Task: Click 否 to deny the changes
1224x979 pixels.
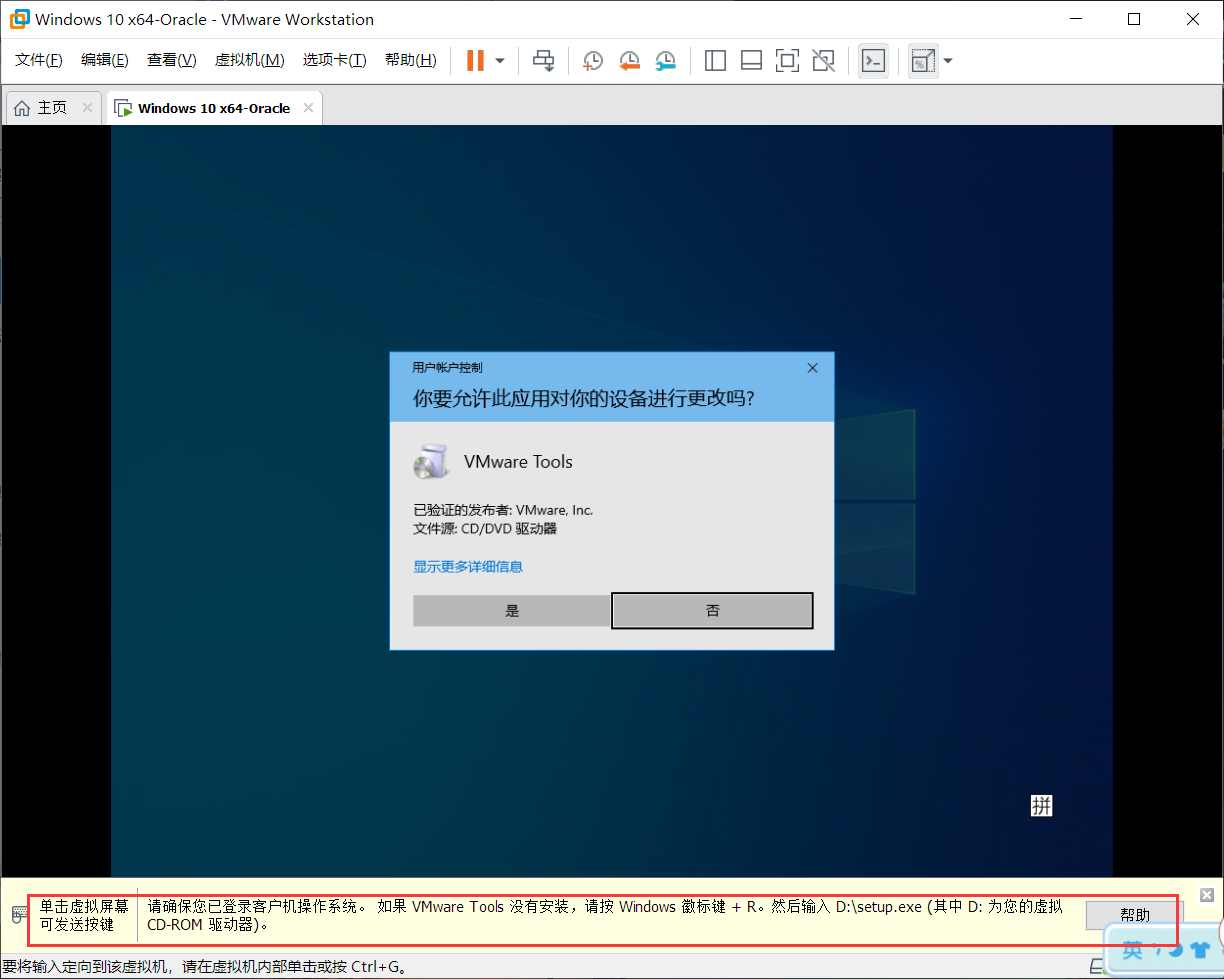Action: [x=712, y=610]
